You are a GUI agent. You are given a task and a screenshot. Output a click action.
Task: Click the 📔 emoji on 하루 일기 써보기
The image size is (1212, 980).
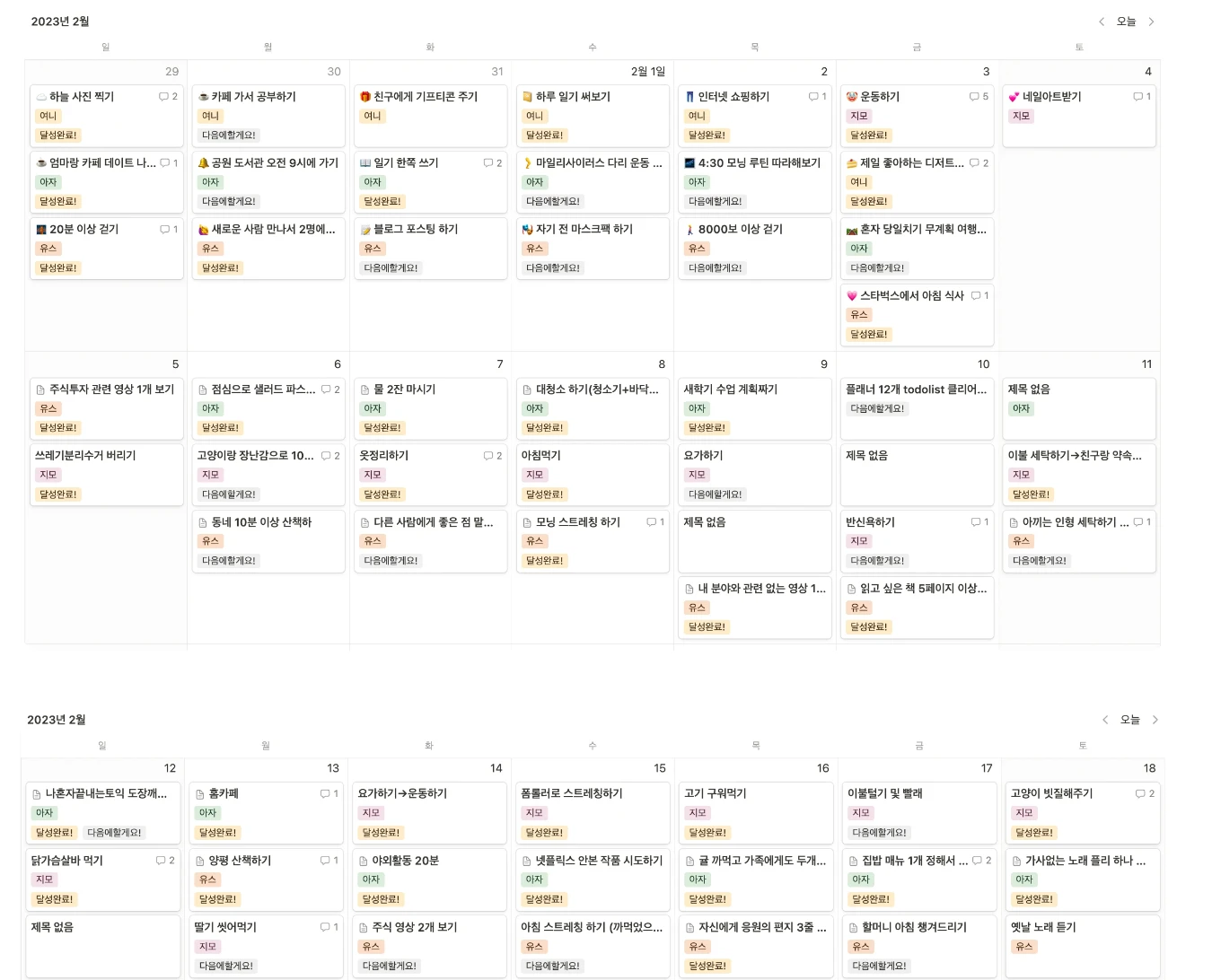click(x=528, y=96)
